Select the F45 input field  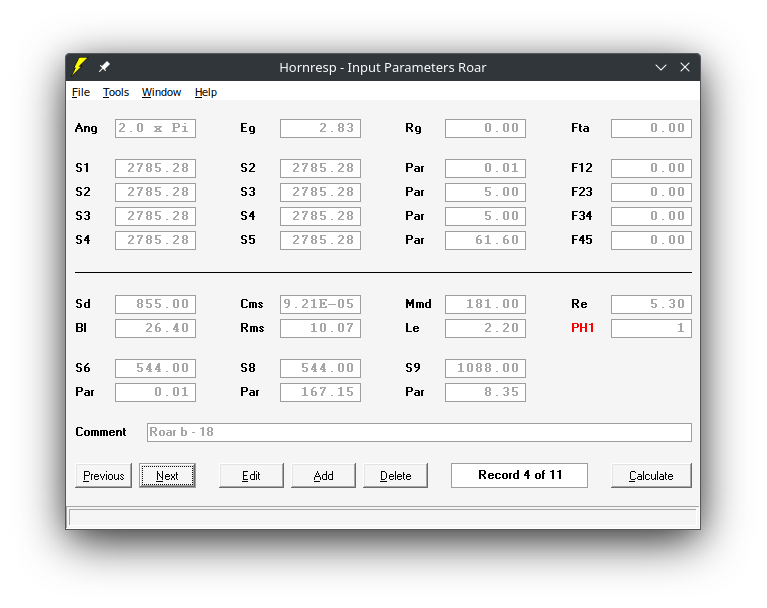pos(651,240)
